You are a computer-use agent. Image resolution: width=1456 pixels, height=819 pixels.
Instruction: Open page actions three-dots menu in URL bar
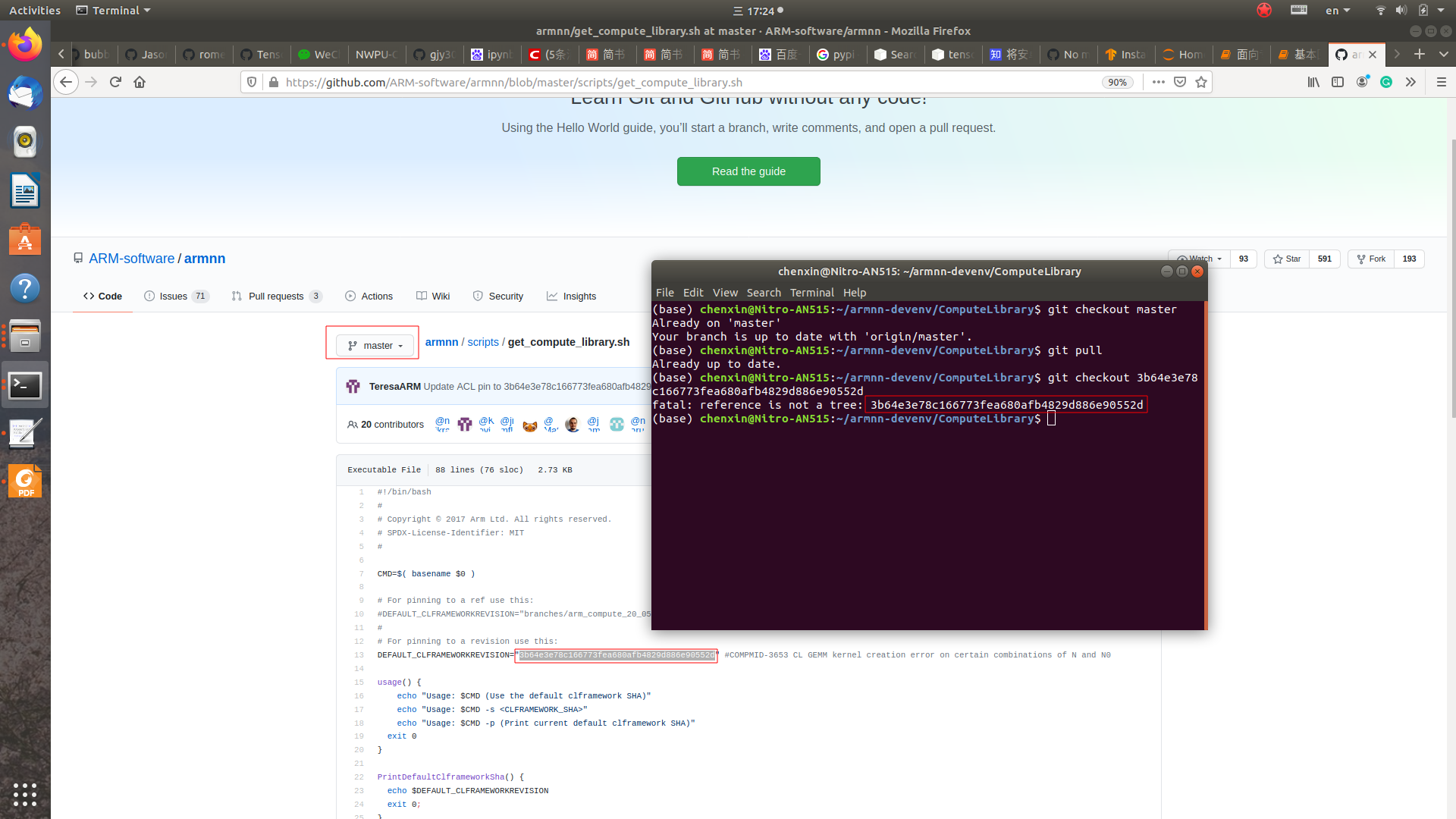click(x=1158, y=82)
